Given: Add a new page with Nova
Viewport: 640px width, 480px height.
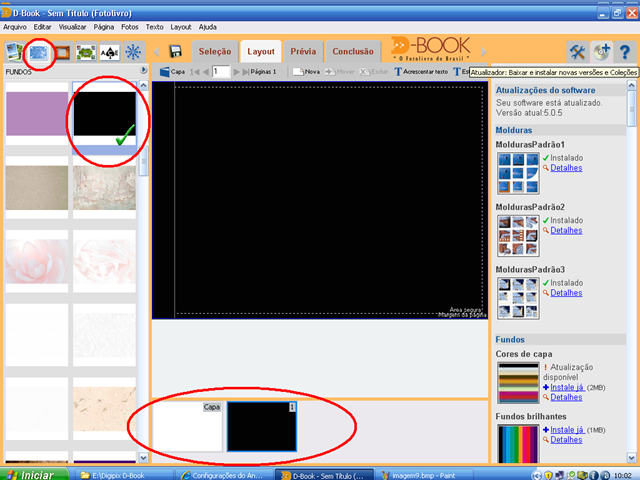Looking at the screenshot, I should (307, 72).
